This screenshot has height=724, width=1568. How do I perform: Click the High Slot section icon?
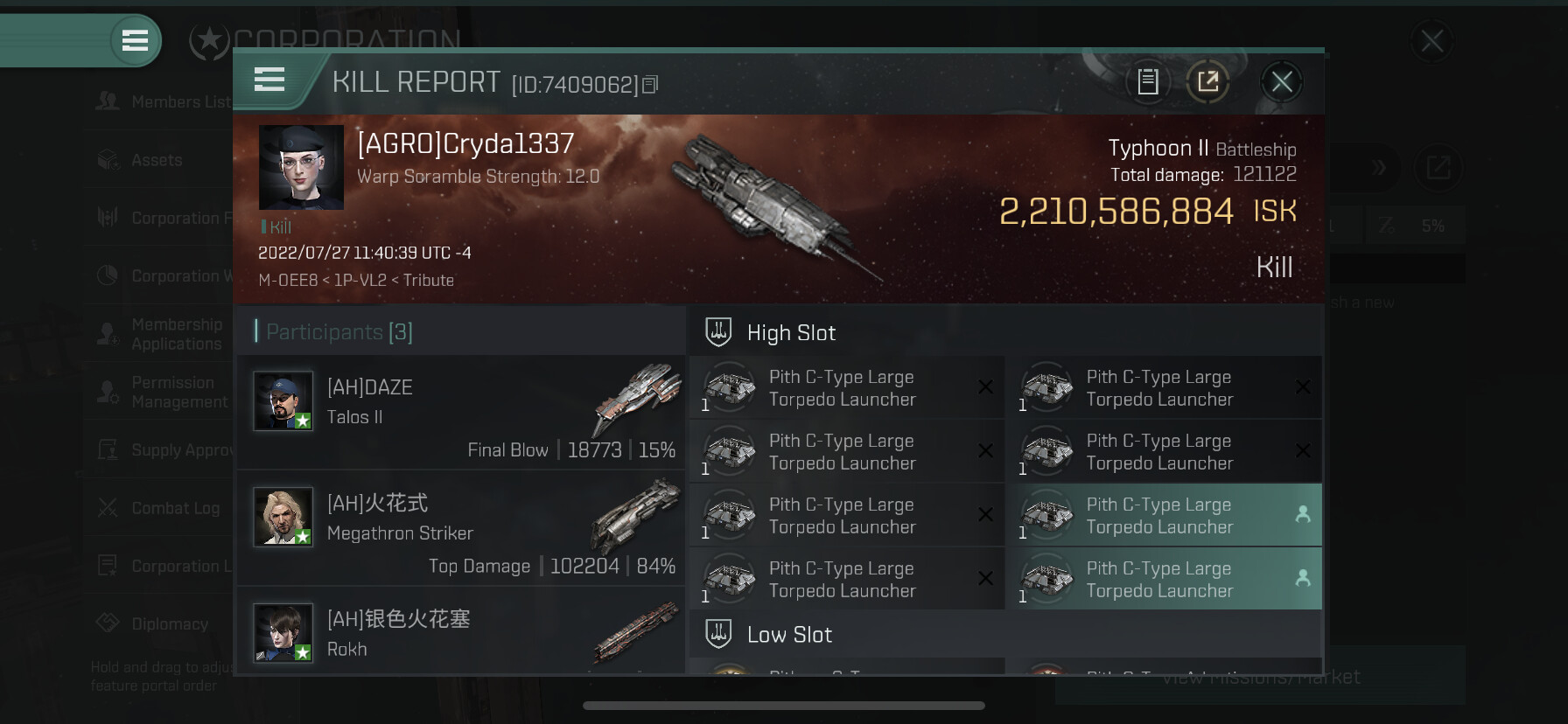coord(718,332)
